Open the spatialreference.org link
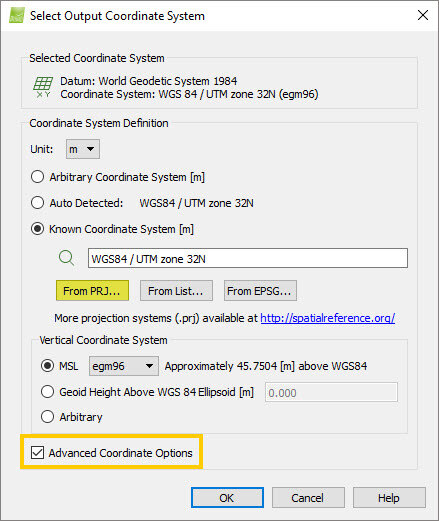 (328, 318)
